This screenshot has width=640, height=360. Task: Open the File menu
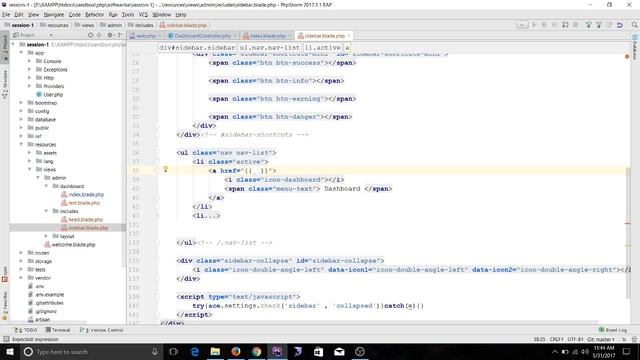pyautogui.click(x=6, y=15)
